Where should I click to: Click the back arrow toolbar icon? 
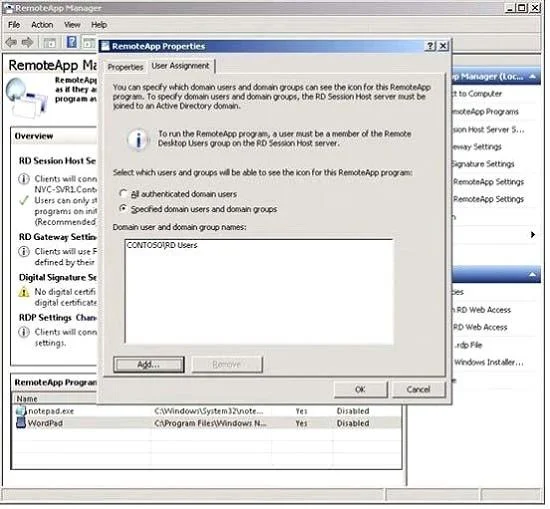point(11,42)
